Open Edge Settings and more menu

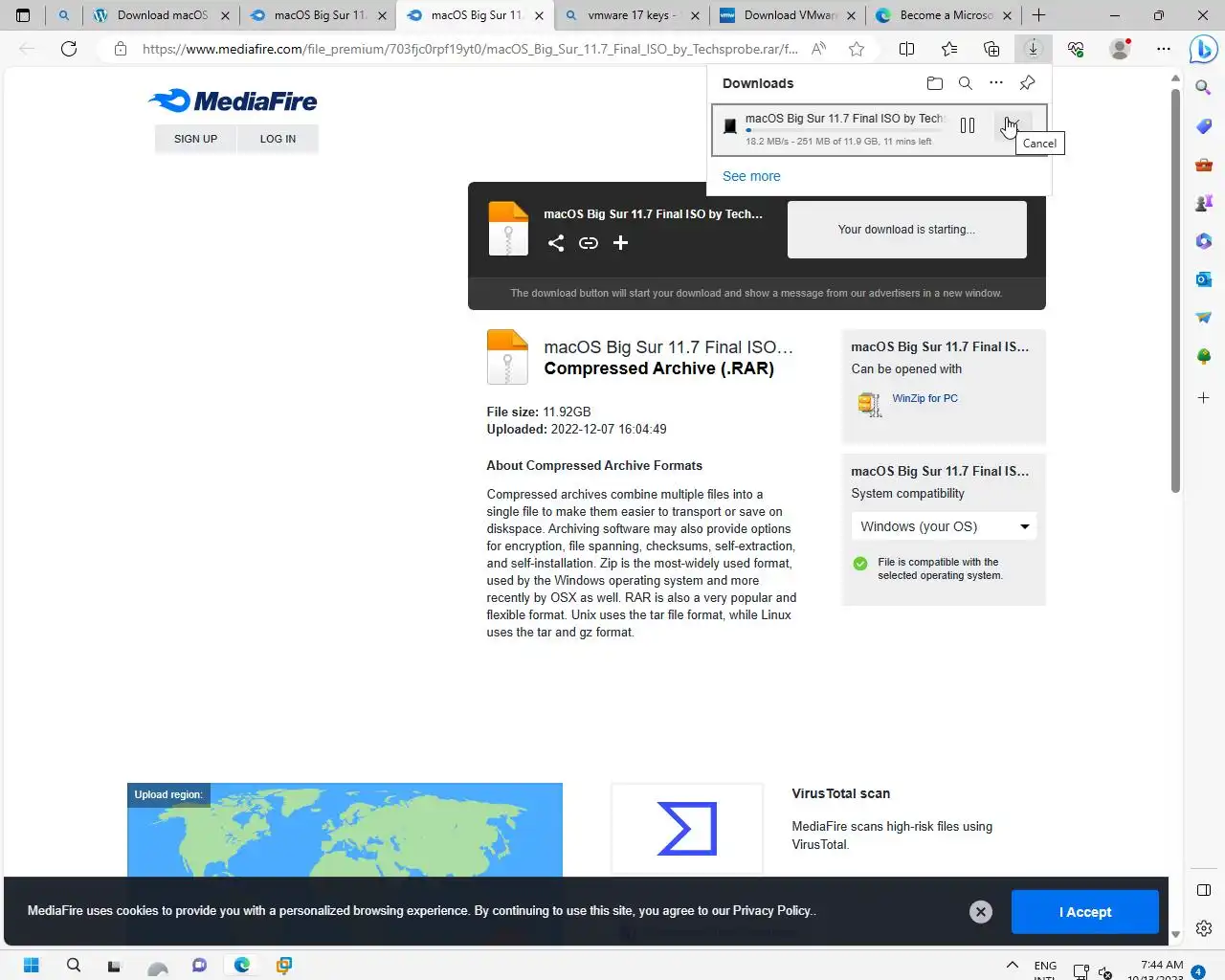click(x=1163, y=49)
